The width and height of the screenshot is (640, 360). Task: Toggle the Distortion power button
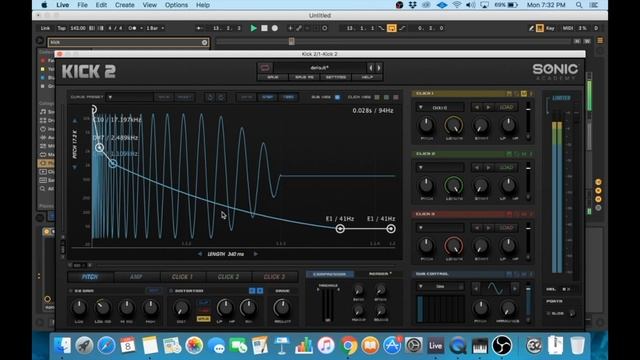171,291
